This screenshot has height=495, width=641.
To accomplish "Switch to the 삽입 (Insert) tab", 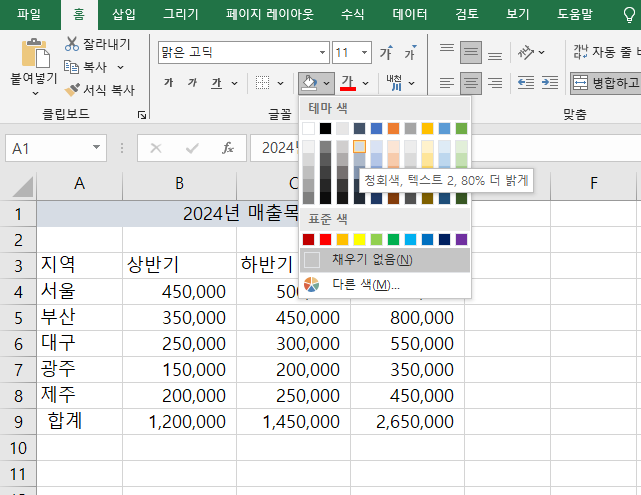I will point(124,15).
